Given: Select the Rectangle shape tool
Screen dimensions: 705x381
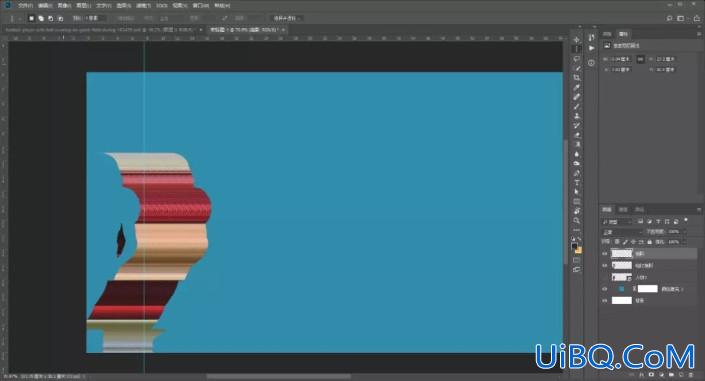Looking at the screenshot, I should 577,201.
